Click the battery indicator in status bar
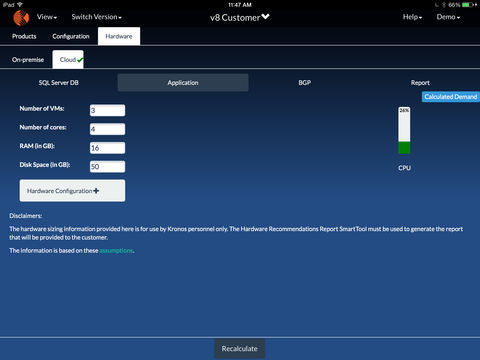480x360 pixels. coord(470,5)
